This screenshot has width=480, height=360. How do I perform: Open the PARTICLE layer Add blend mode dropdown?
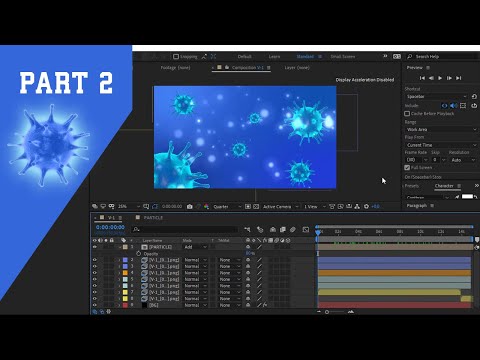[195, 247]
